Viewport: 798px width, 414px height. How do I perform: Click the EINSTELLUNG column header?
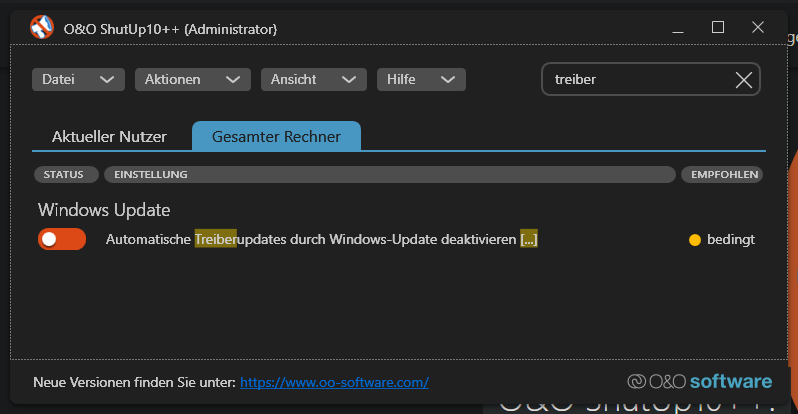tap(390, 175)
